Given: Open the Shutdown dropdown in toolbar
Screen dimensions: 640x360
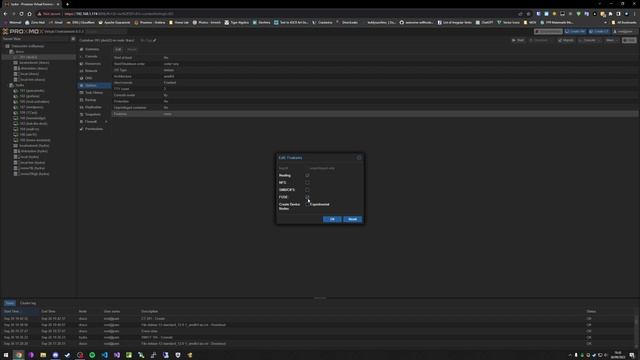Looking at the screenshot, I should click(540, 40).
